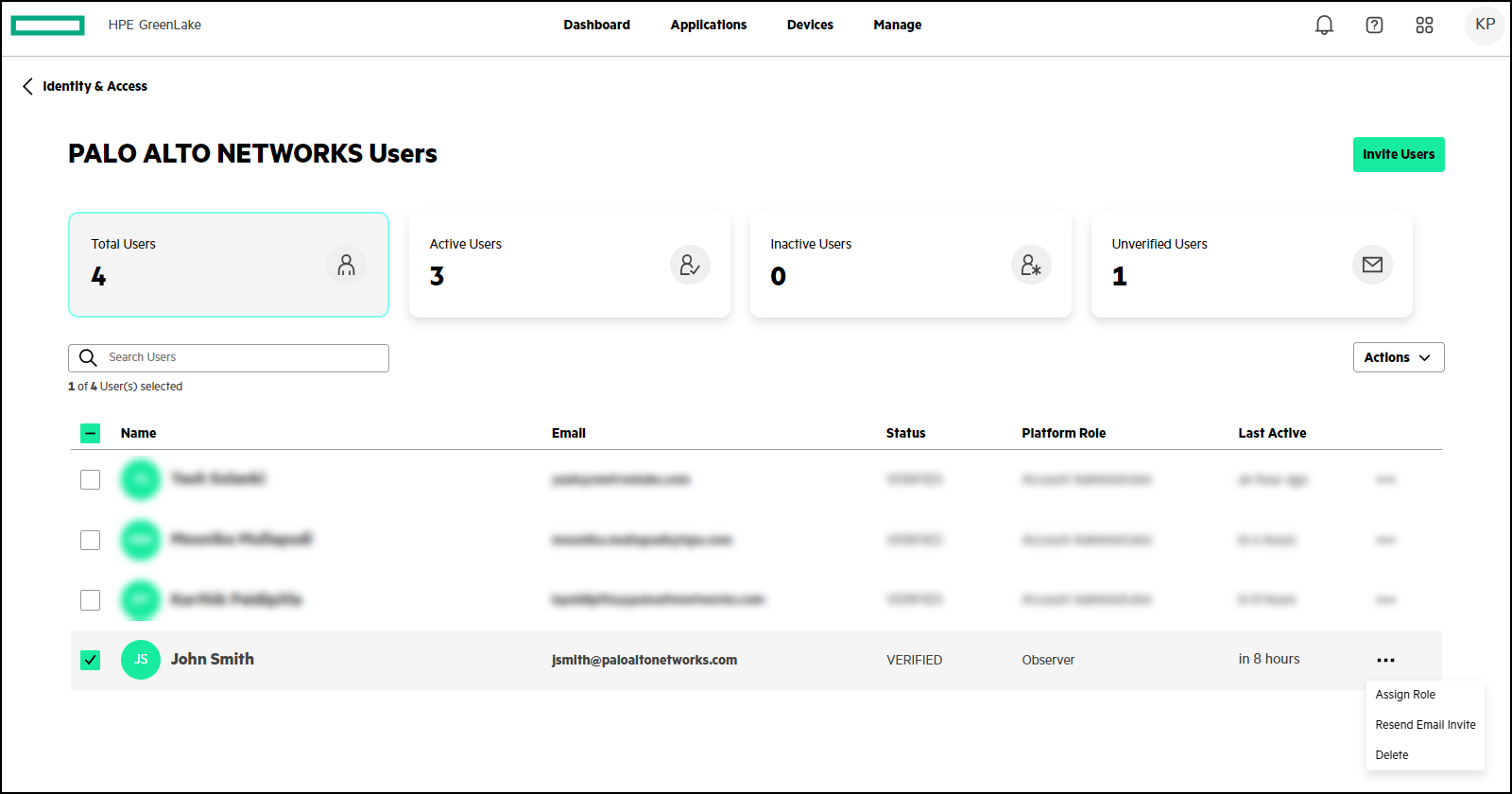Screen dimensions: 1512x794
Task: Click the Invite Users button
Action: click(1398, 155)
